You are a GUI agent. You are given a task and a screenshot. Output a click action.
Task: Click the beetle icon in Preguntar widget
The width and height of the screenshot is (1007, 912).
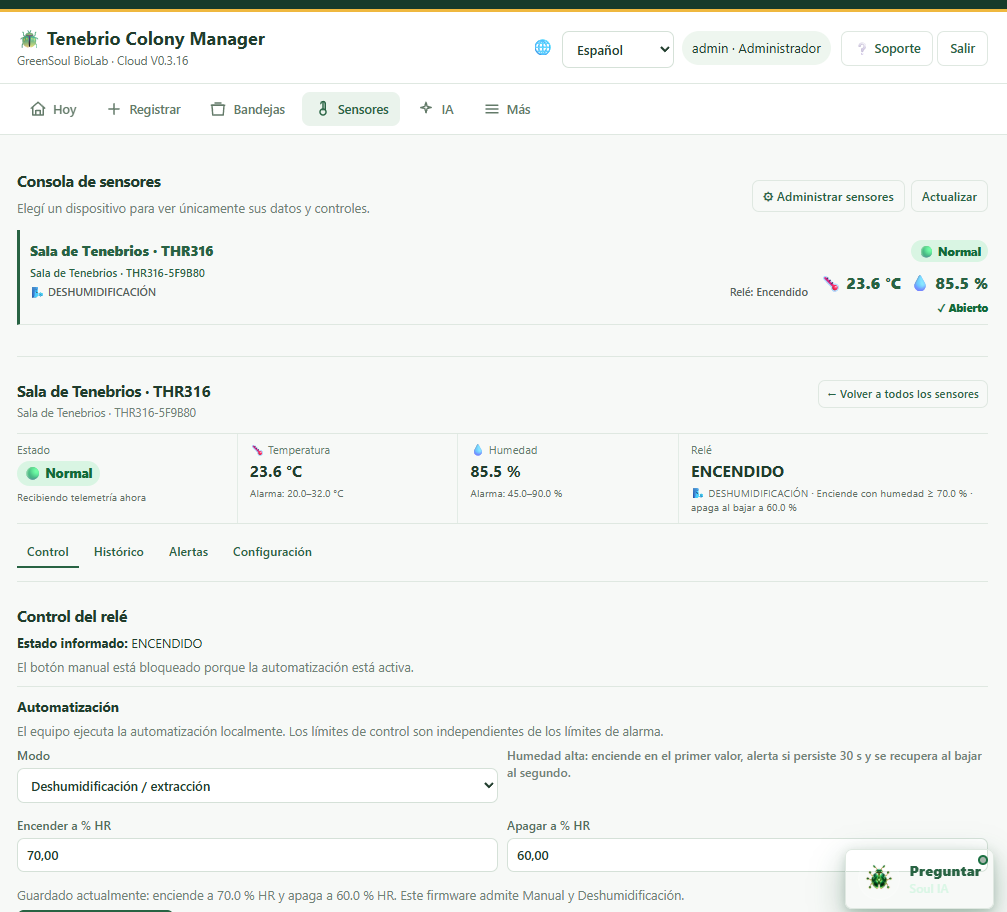(x=879, y=877)
